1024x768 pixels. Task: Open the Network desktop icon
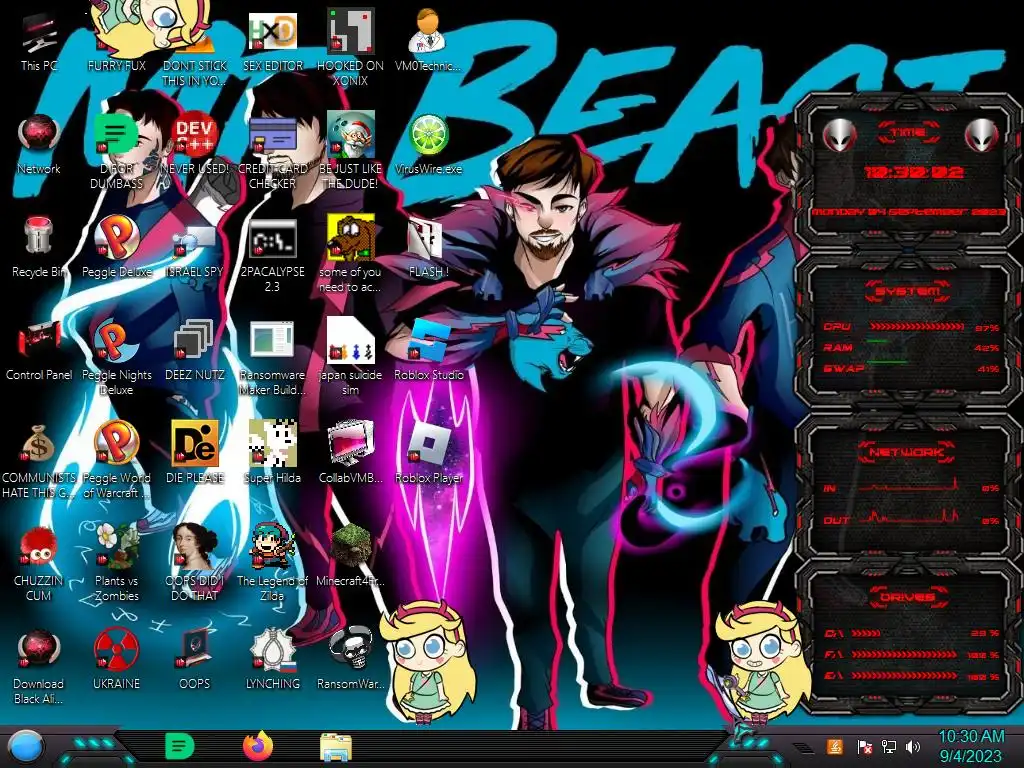tap(39, 145)
